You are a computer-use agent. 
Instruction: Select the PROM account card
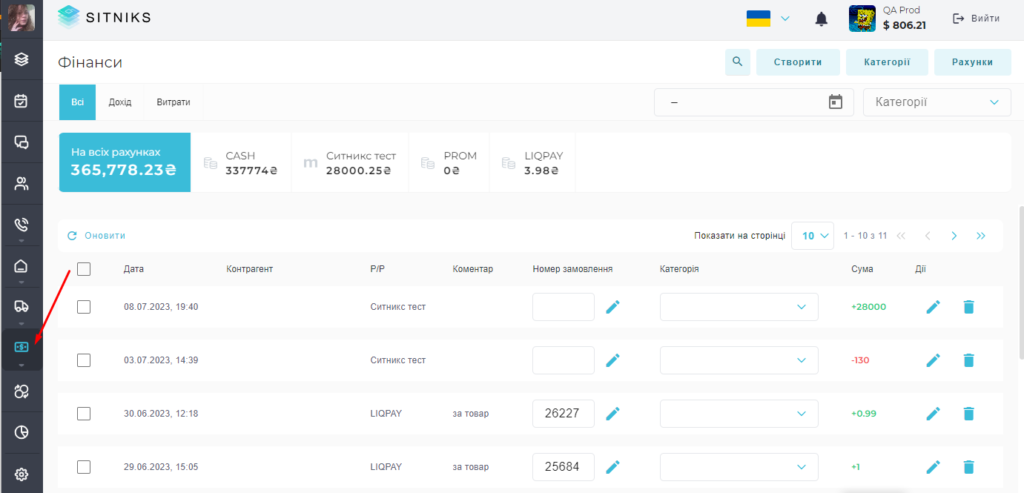[449, 163]
